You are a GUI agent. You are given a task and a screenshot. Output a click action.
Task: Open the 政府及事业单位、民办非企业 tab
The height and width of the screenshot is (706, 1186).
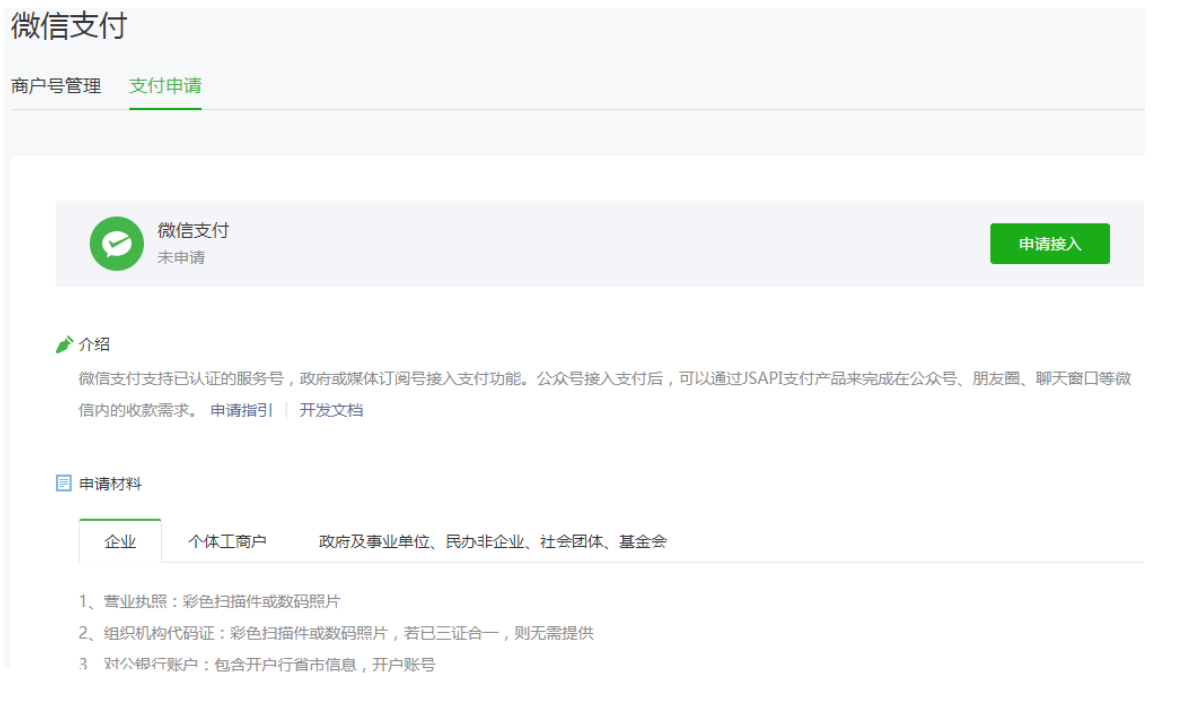[x=493, y=542]
